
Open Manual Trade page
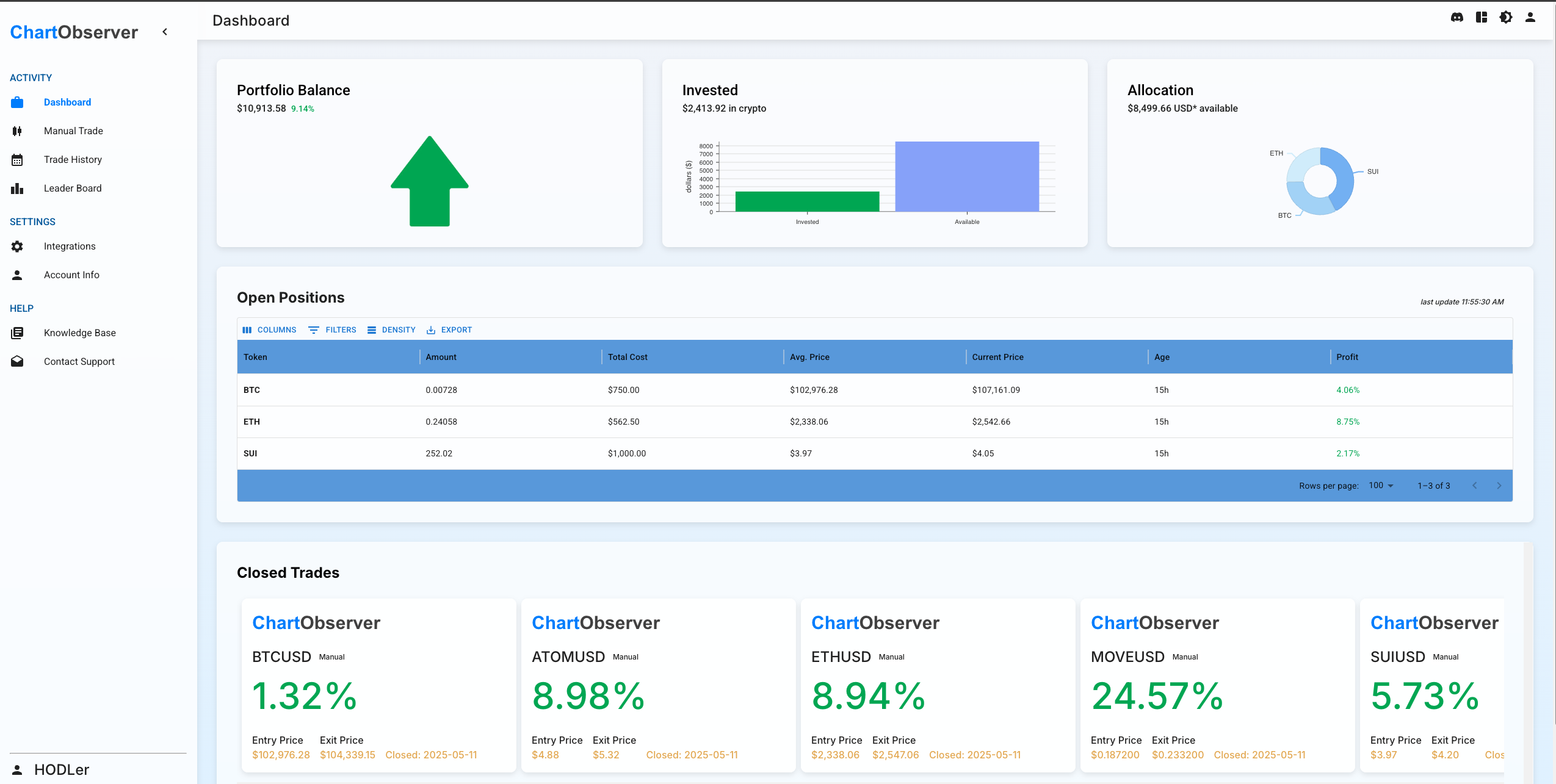pyautogui.click(x=73, y=131)
